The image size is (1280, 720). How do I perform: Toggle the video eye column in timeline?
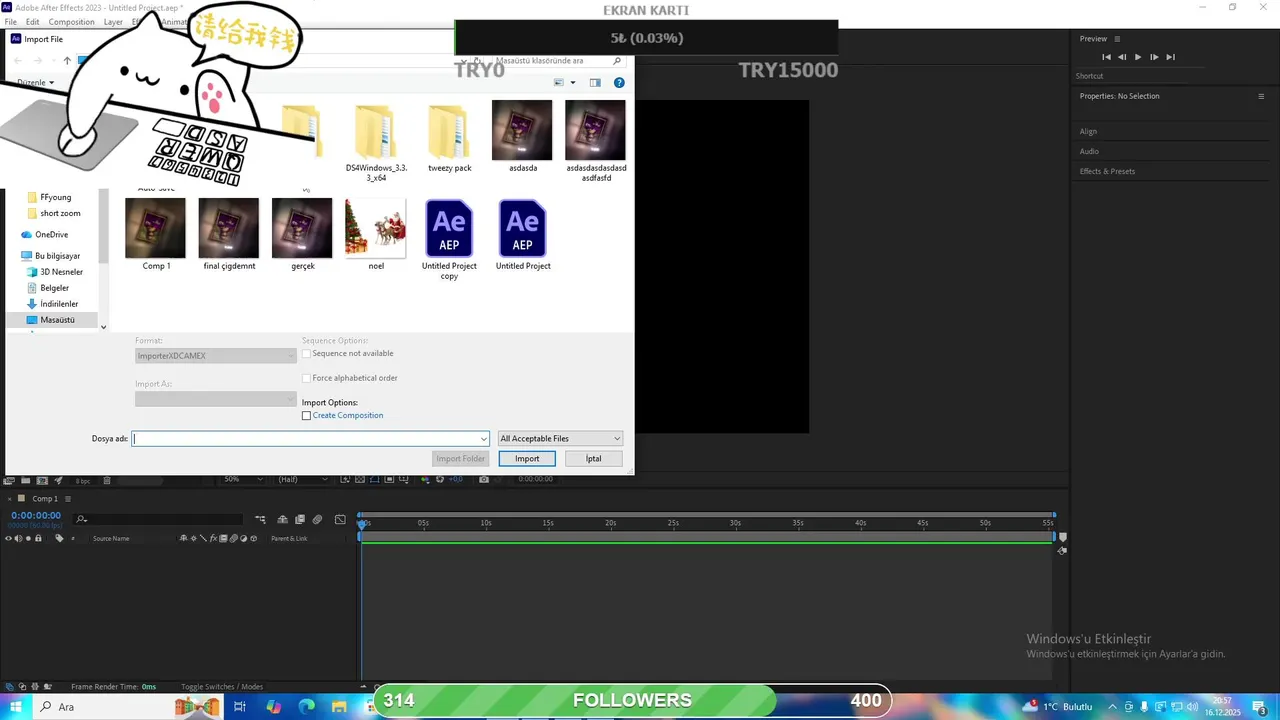[x=8, y=538]
